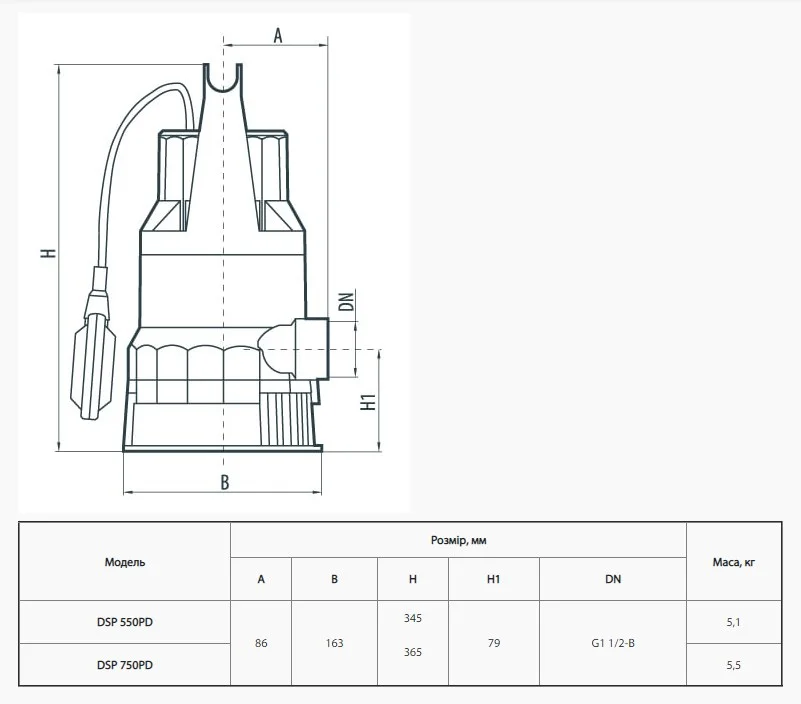Select the Маса, кг header cell
This screenshot has width=801, height=704.
pos(734,561)
